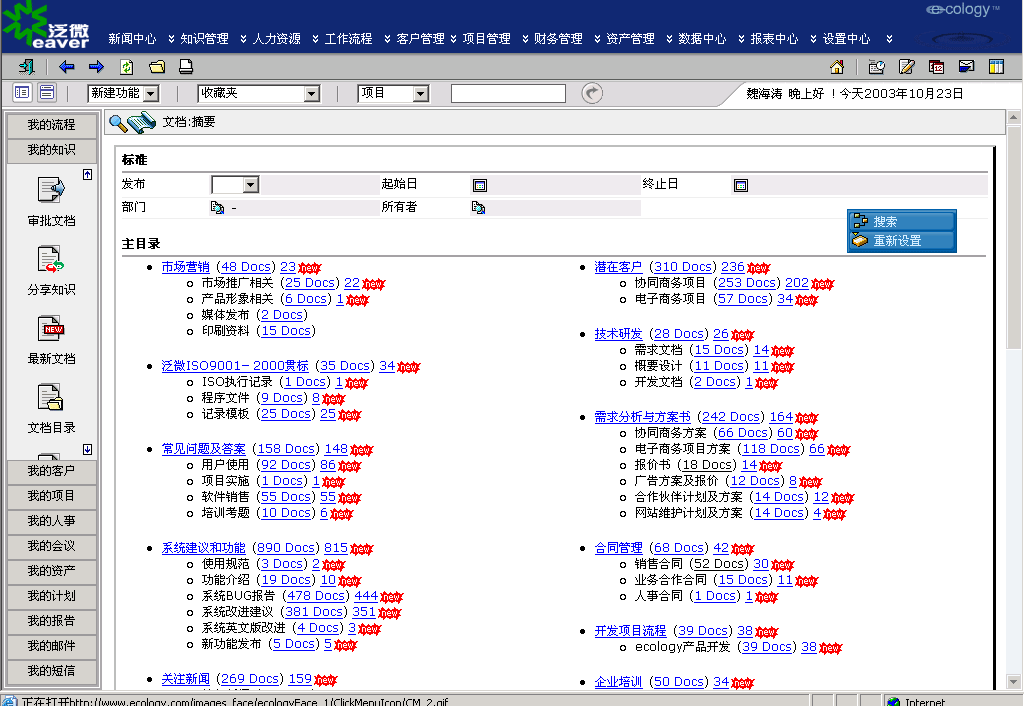Open the 市场营销 directory link

tap(185, 266)
